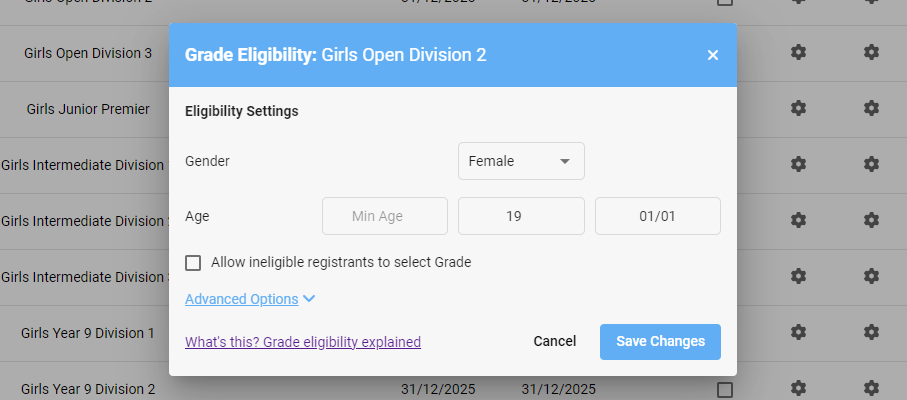Select the Girls Junior Premier grade name
Image resolution: width=907 pixels, height=400 pixels.
pos(88,109)
